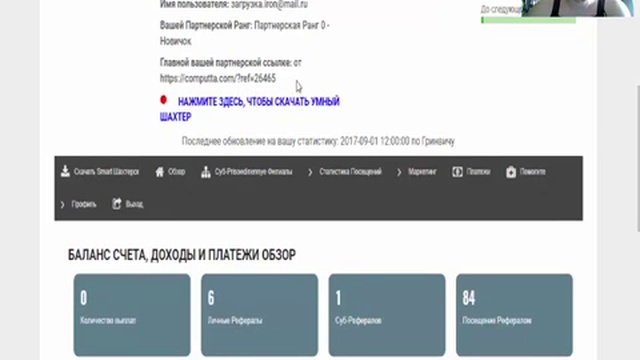Expand the chevron before Профиль
Image resolution: width=640 pixels, height=360 pixels.
(62, 204)
